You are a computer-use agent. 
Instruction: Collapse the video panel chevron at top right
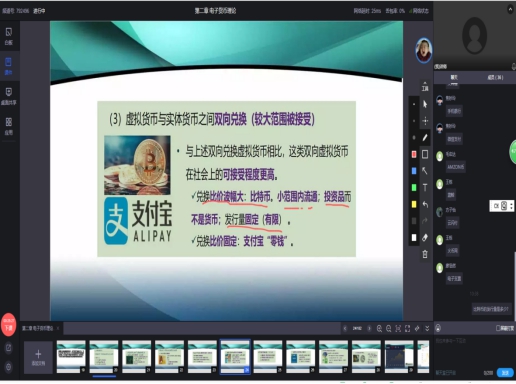[510, 10]
